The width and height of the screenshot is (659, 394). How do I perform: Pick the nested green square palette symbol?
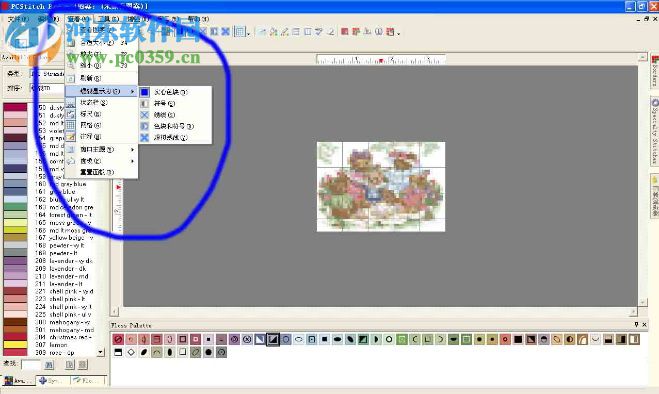point(402,339)
